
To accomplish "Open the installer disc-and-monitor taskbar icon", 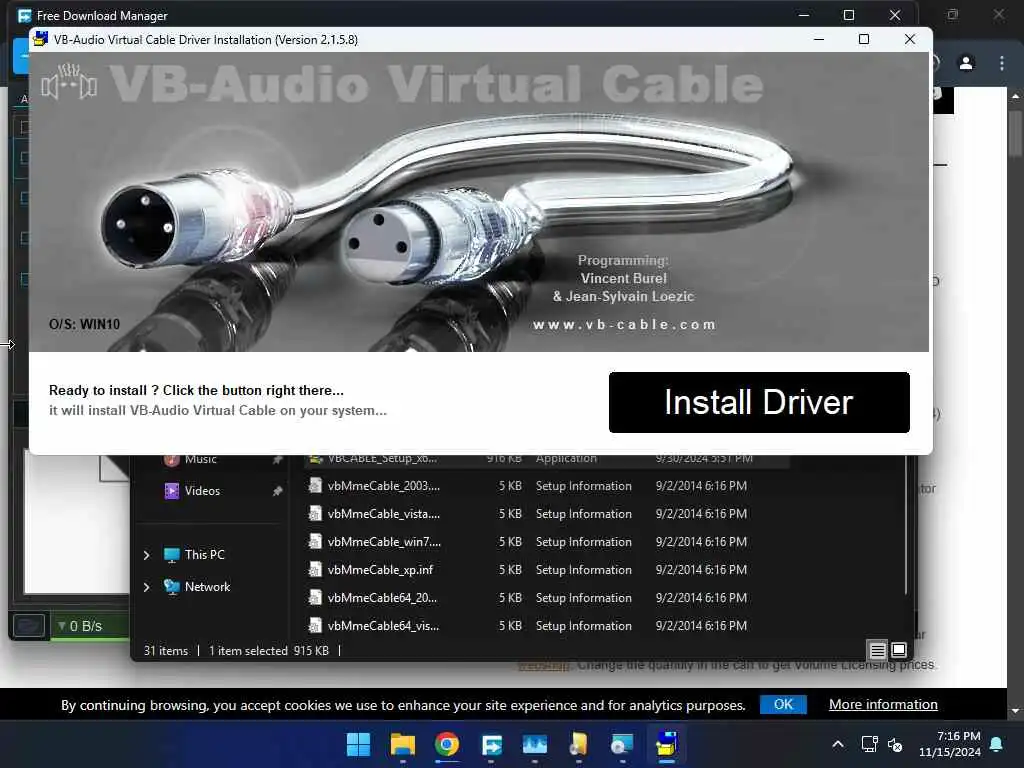I will pyautogui.click(x=622, y=744).
